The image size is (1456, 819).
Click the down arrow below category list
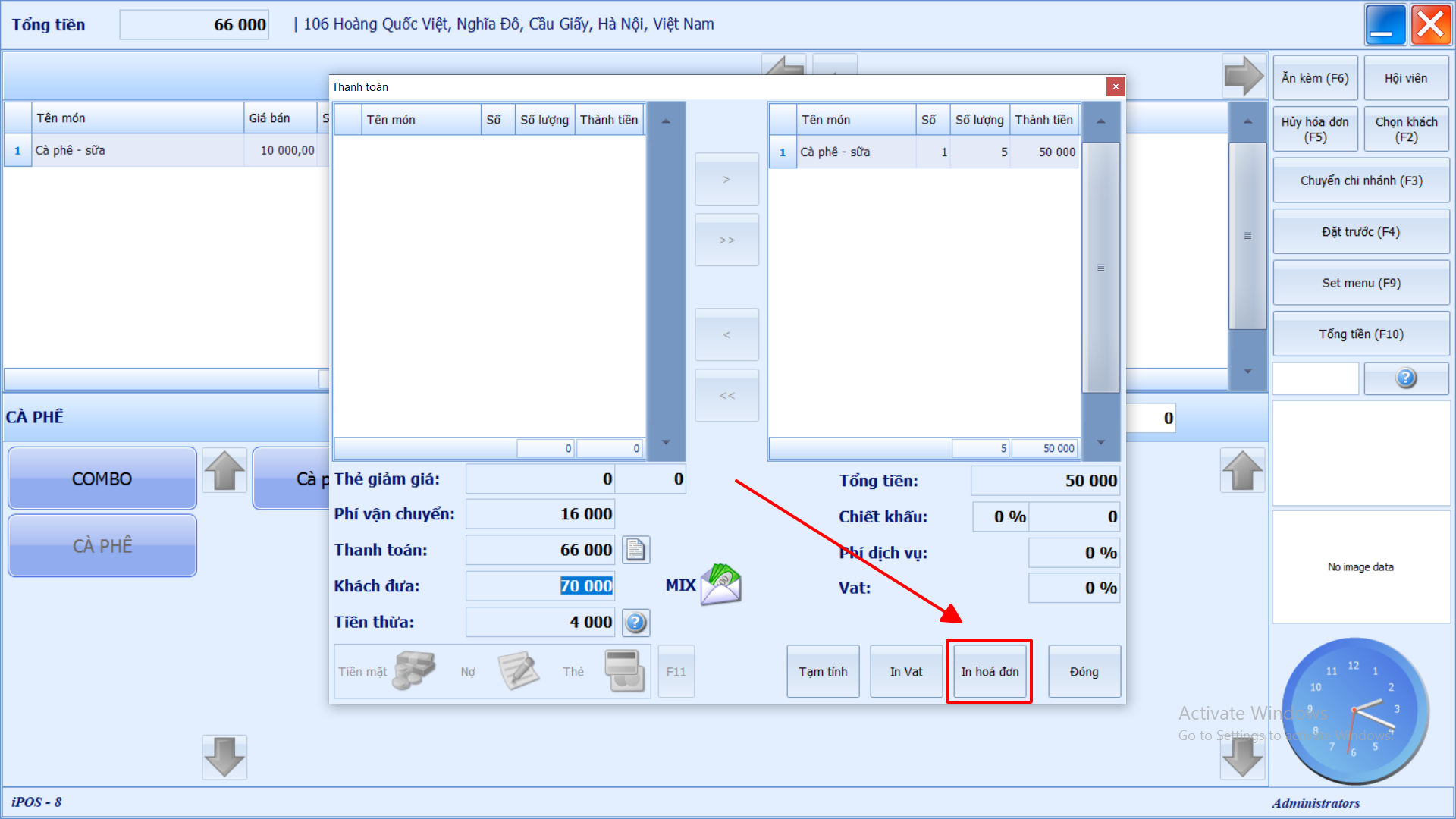pos(224,756)
